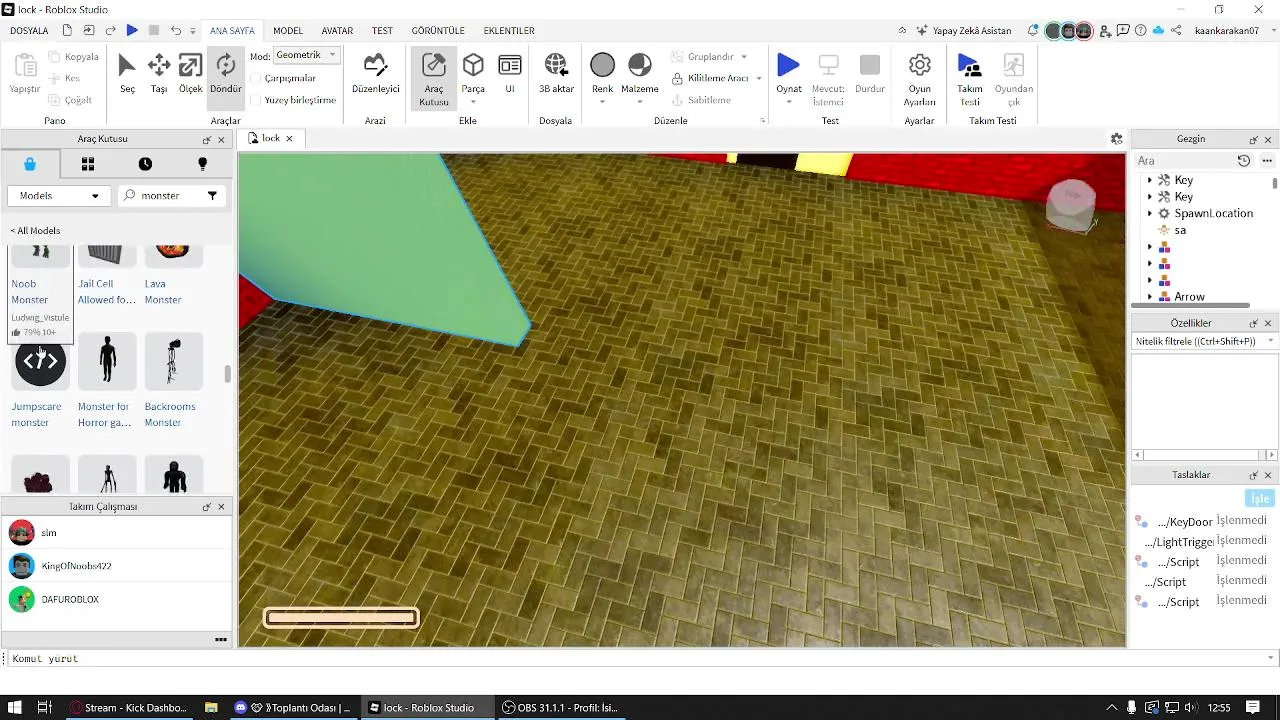Open Nitelik filtrele dropdown arrow
Screen dimensions: 1280x720
click(x=1270, y=342)
